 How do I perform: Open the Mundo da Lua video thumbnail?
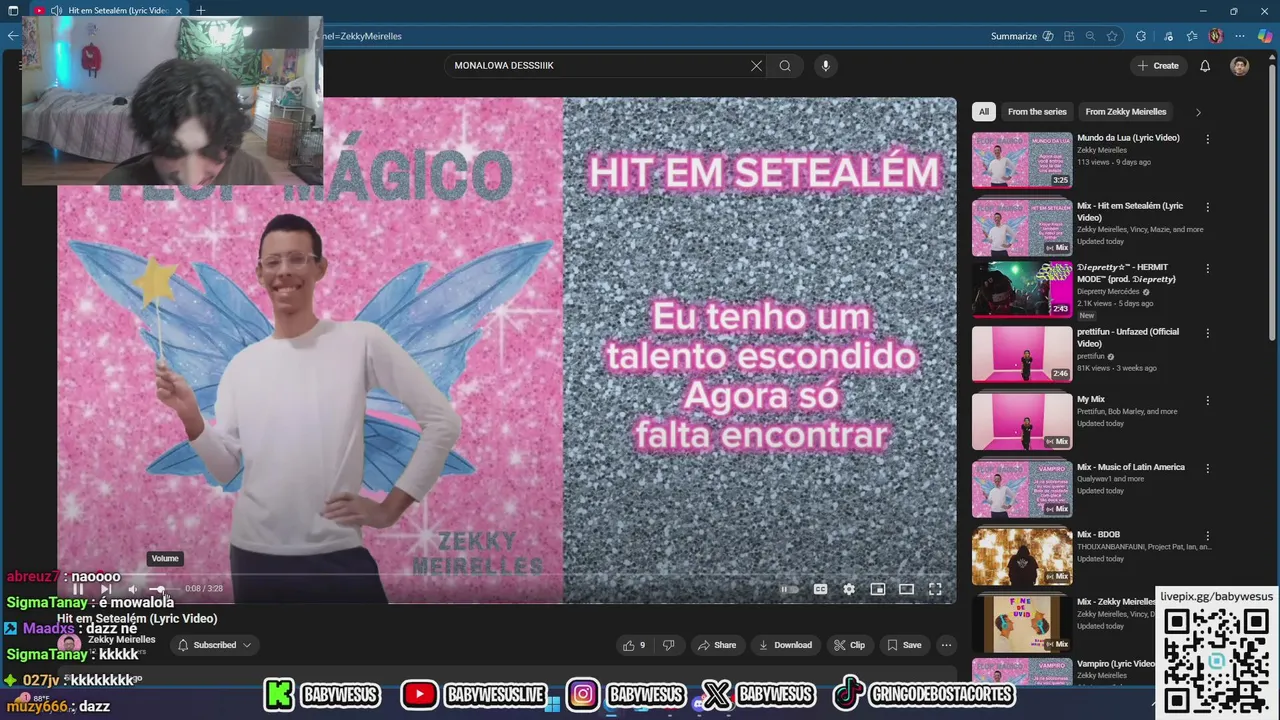(1022, 160)
